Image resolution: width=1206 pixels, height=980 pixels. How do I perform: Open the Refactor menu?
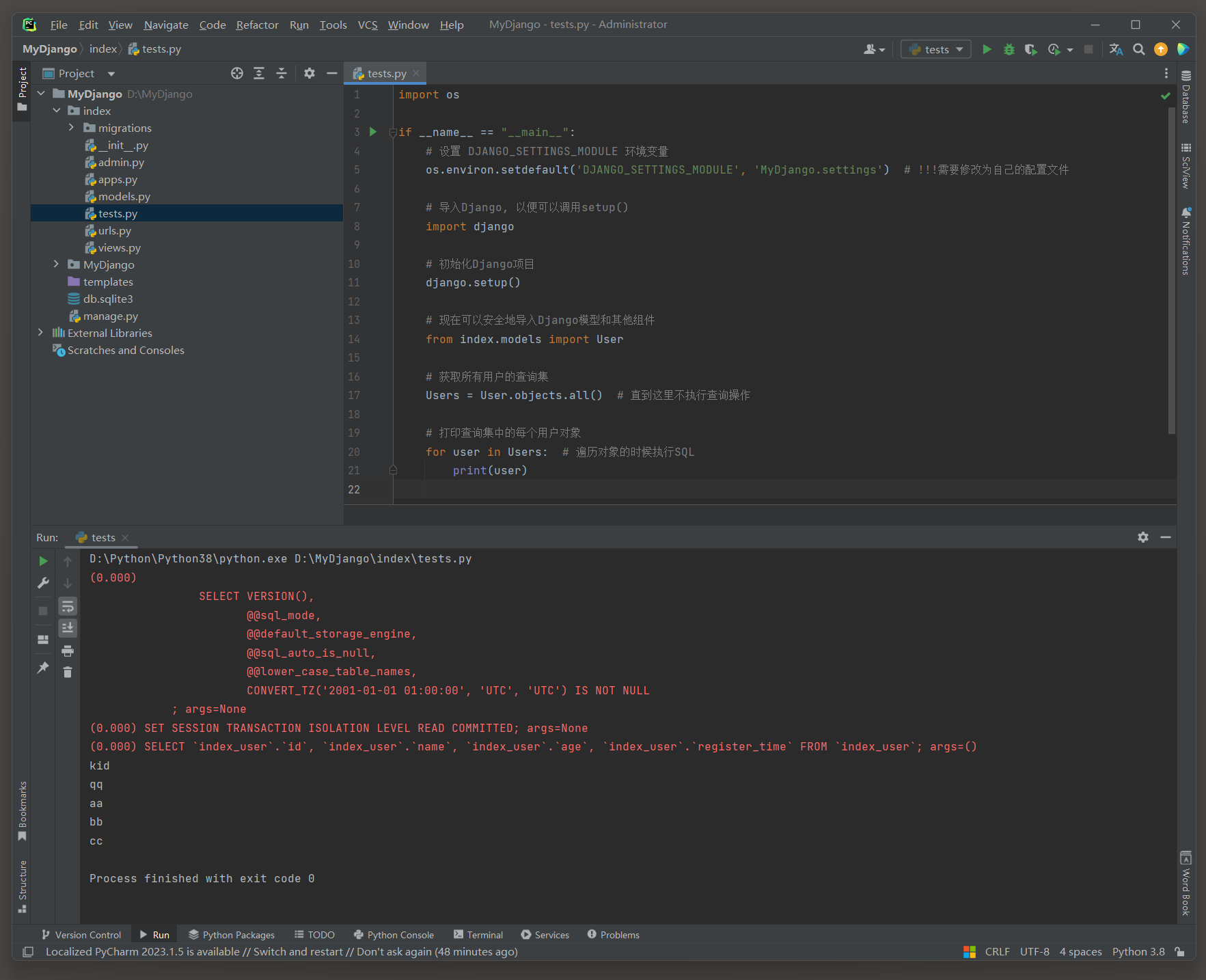click(257, 25)
